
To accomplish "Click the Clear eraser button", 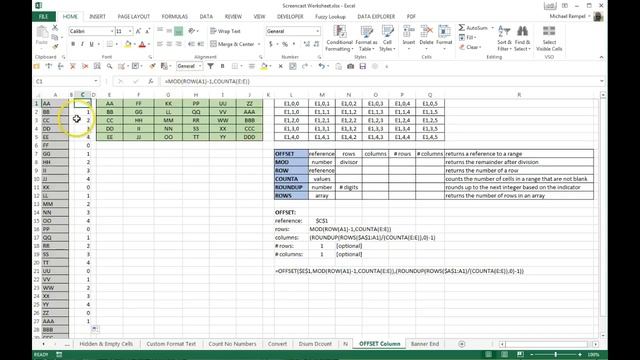I will click(470, 47).
